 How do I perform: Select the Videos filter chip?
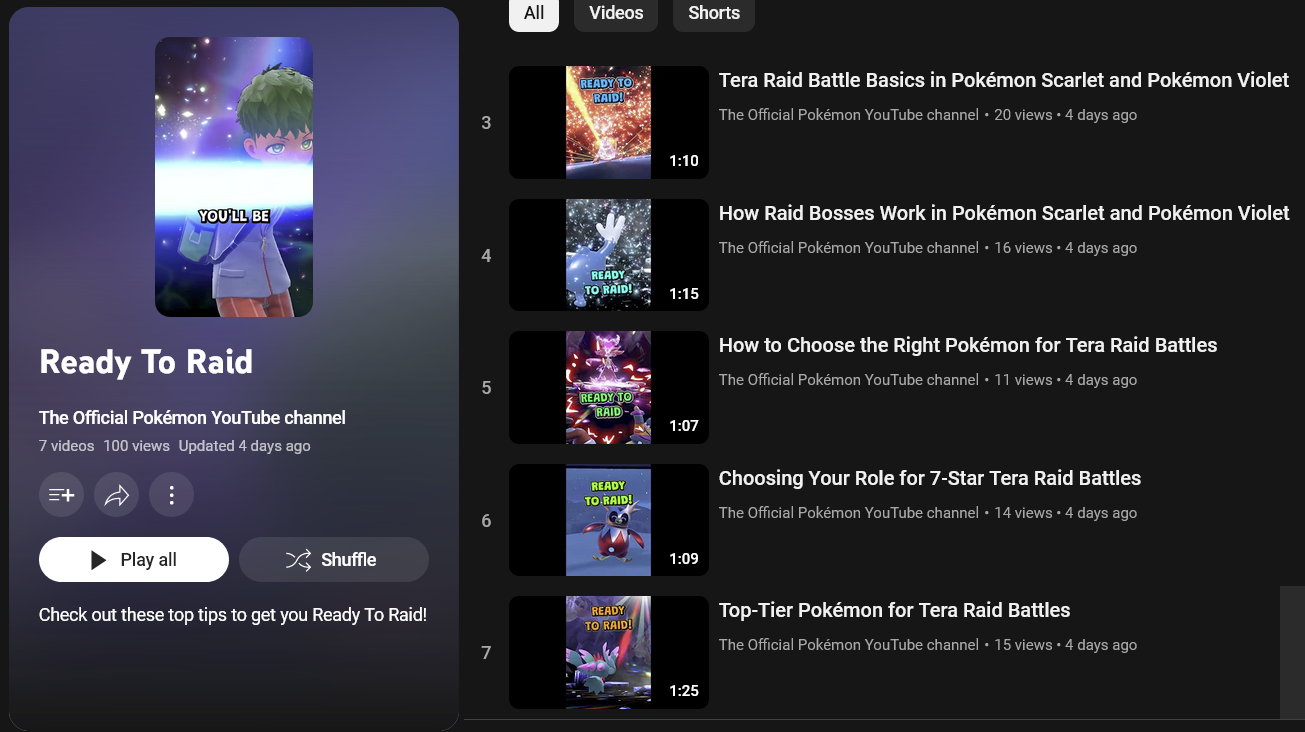pos(616,13)
